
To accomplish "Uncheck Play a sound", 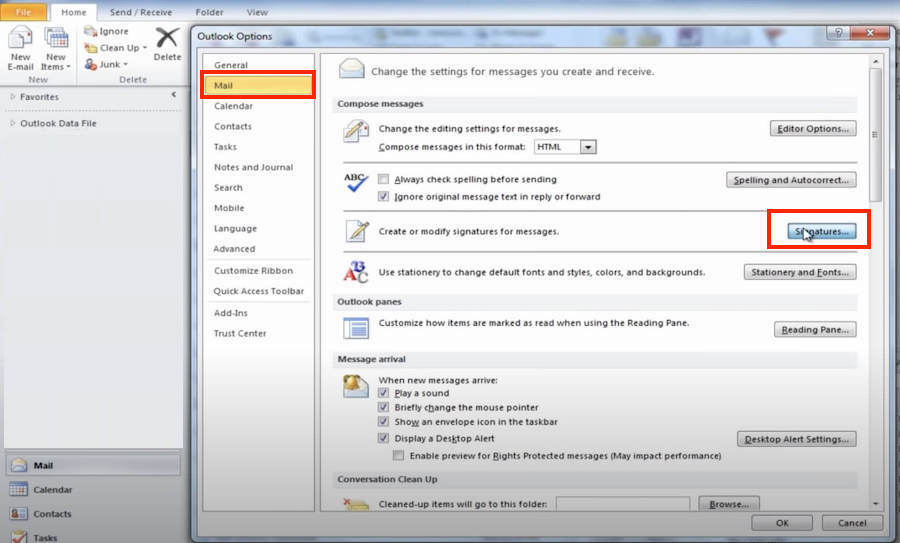I will pyautogui.click(x=383, y=393).
